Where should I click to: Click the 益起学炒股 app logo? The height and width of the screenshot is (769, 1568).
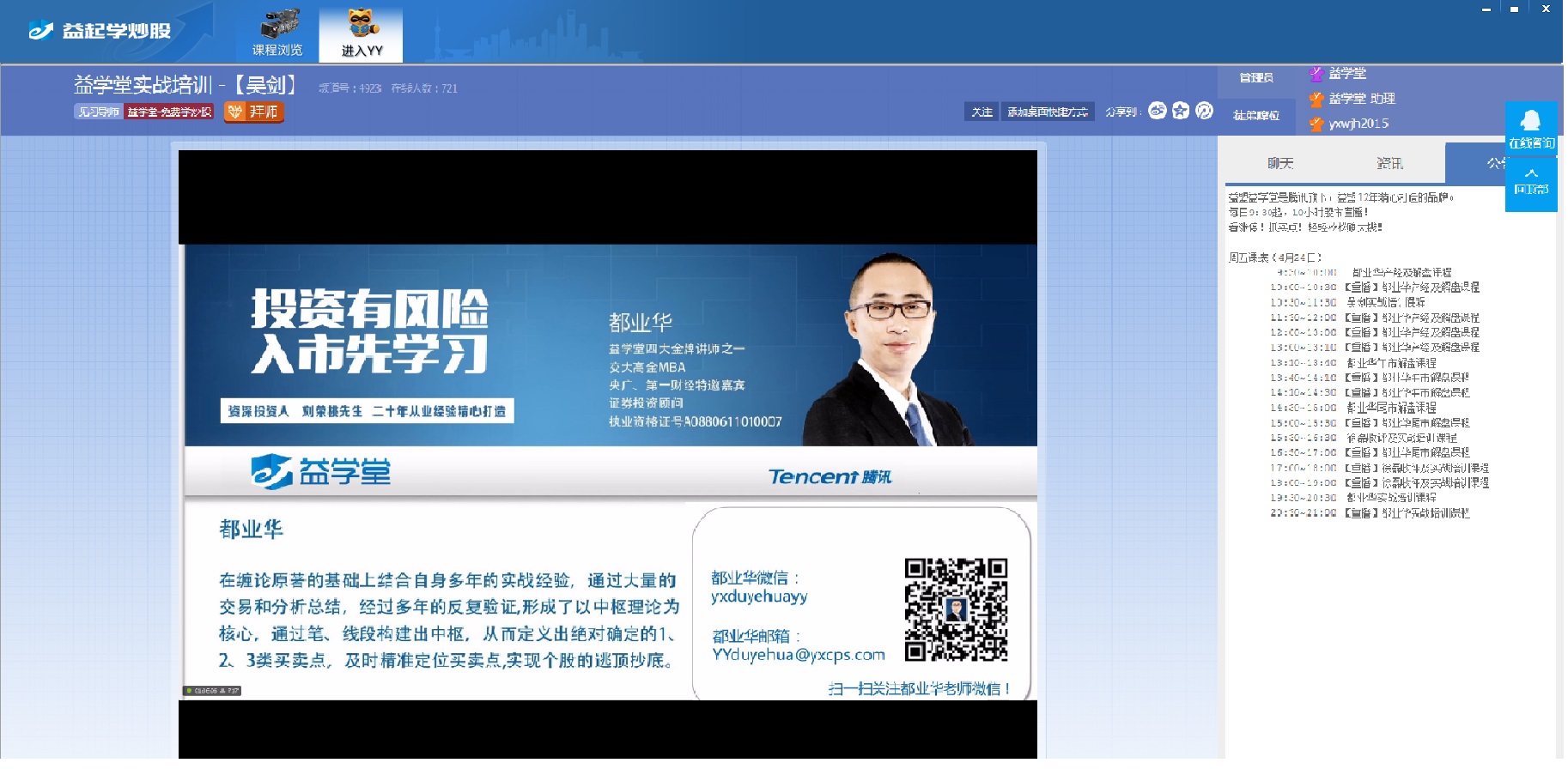100,31
